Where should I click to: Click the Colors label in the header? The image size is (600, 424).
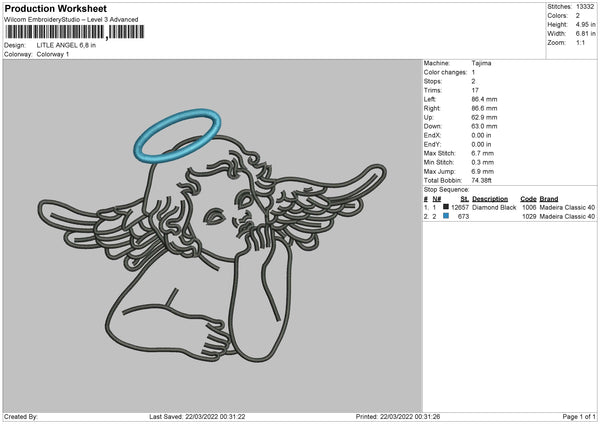[557, 16]
